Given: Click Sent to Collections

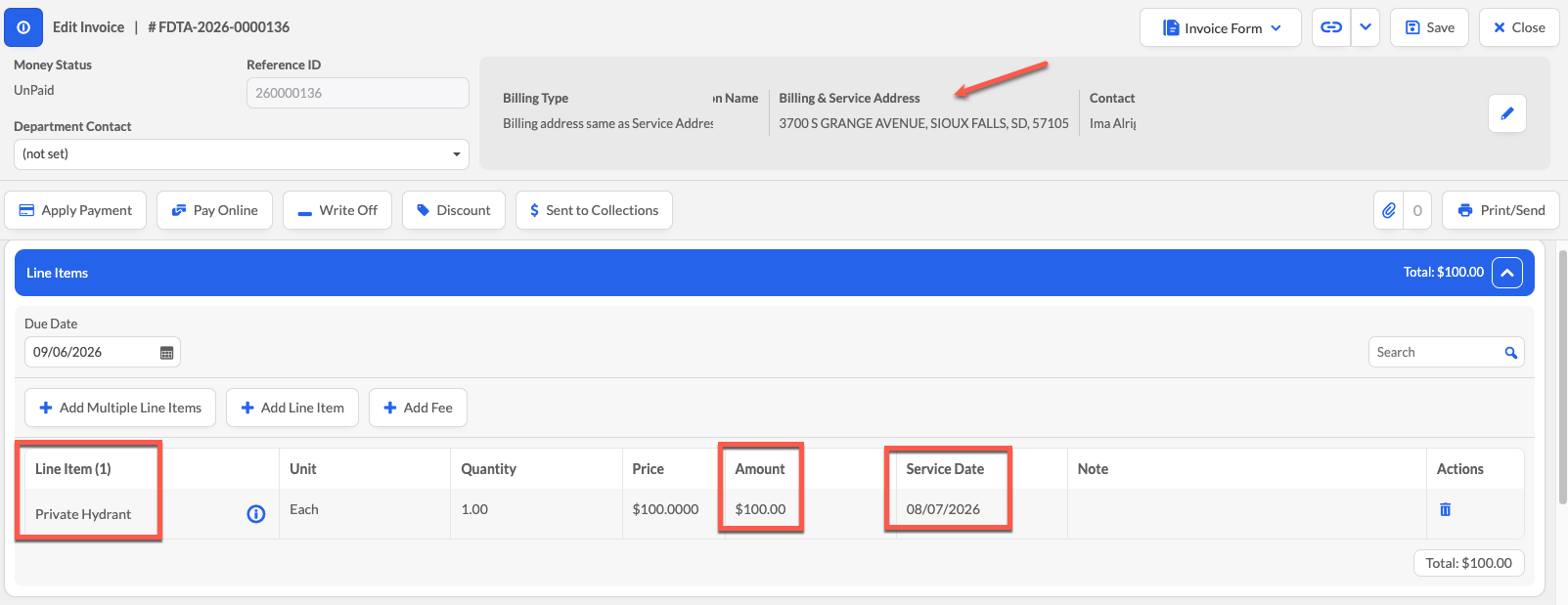Looking at the screenshot, I should pos(594,210).
